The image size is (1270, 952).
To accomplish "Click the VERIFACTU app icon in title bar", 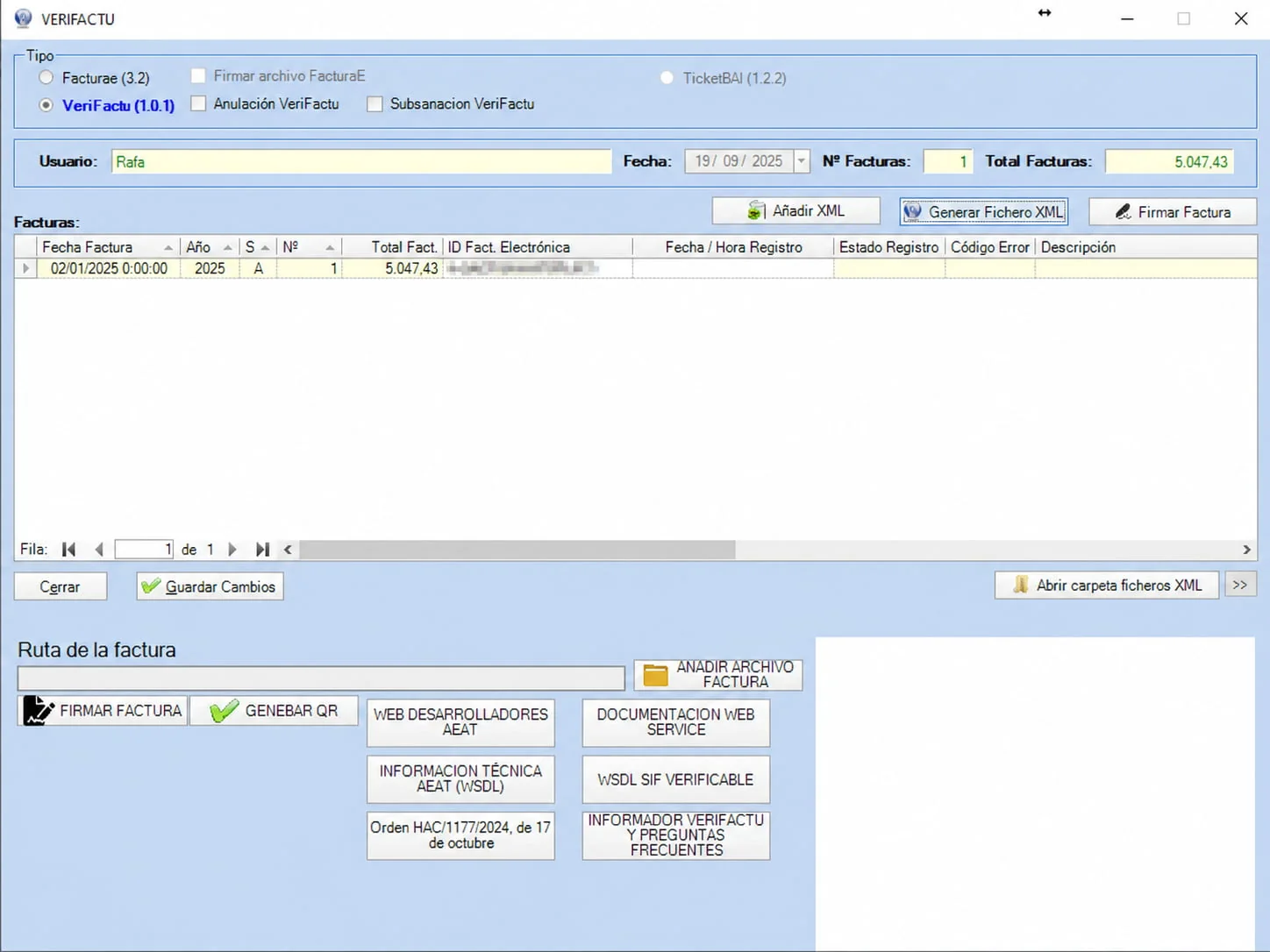I will coord(23,18).
